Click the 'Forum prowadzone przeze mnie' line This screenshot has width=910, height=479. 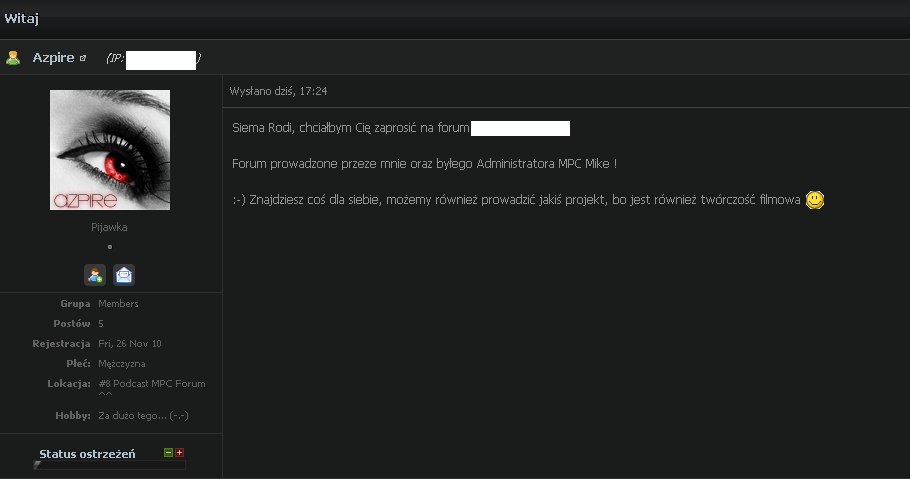point(424,164)
